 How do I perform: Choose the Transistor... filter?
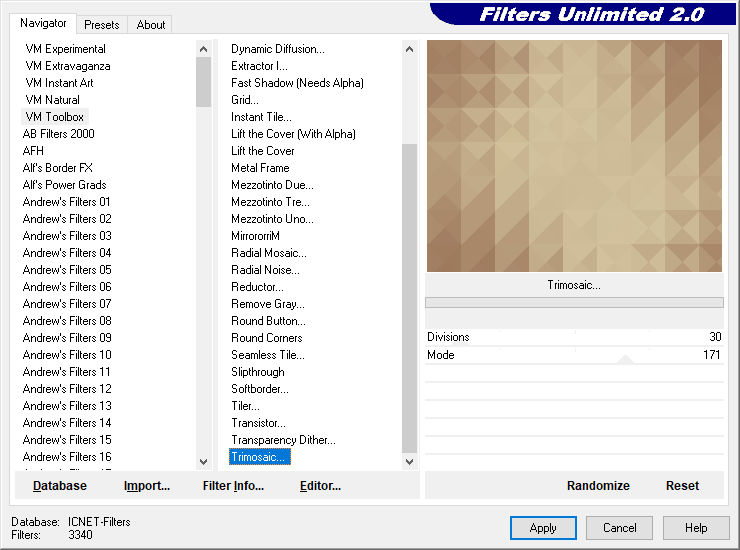point(258,423)
